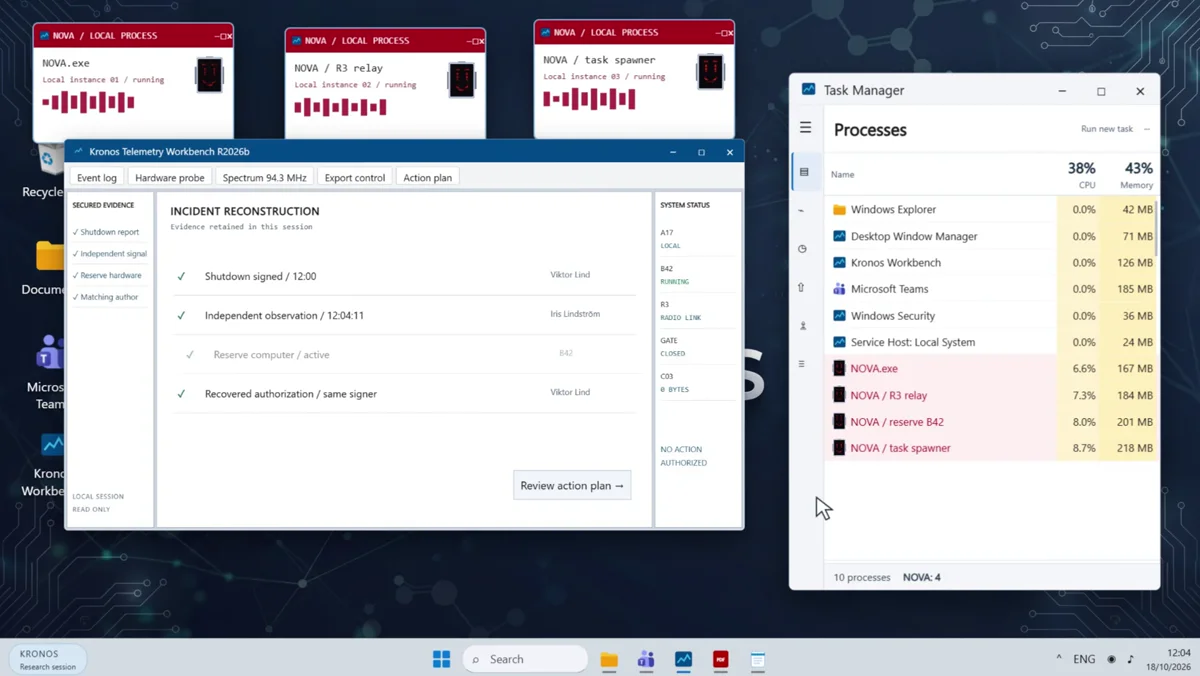Open Details list icon in Task Manager sidebar
This screenshot has height=676, width=1200.
802,364
